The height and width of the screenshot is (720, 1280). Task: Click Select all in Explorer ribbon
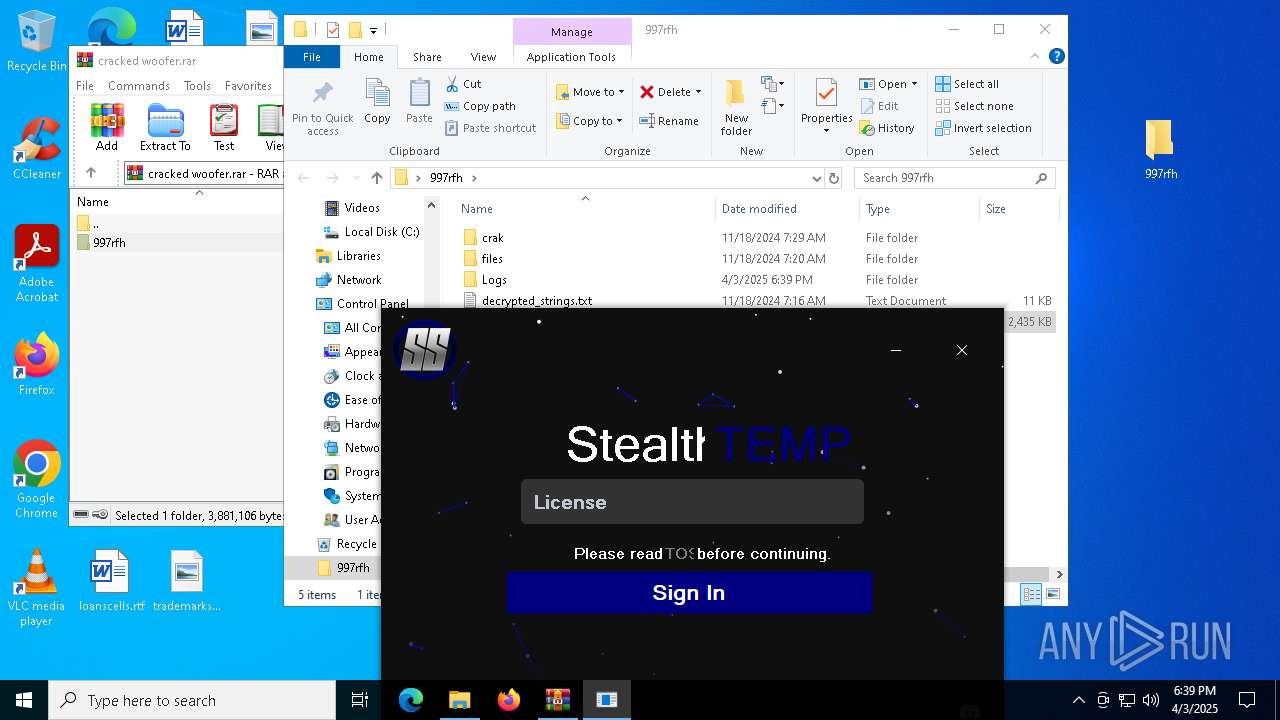click(967, 84)
